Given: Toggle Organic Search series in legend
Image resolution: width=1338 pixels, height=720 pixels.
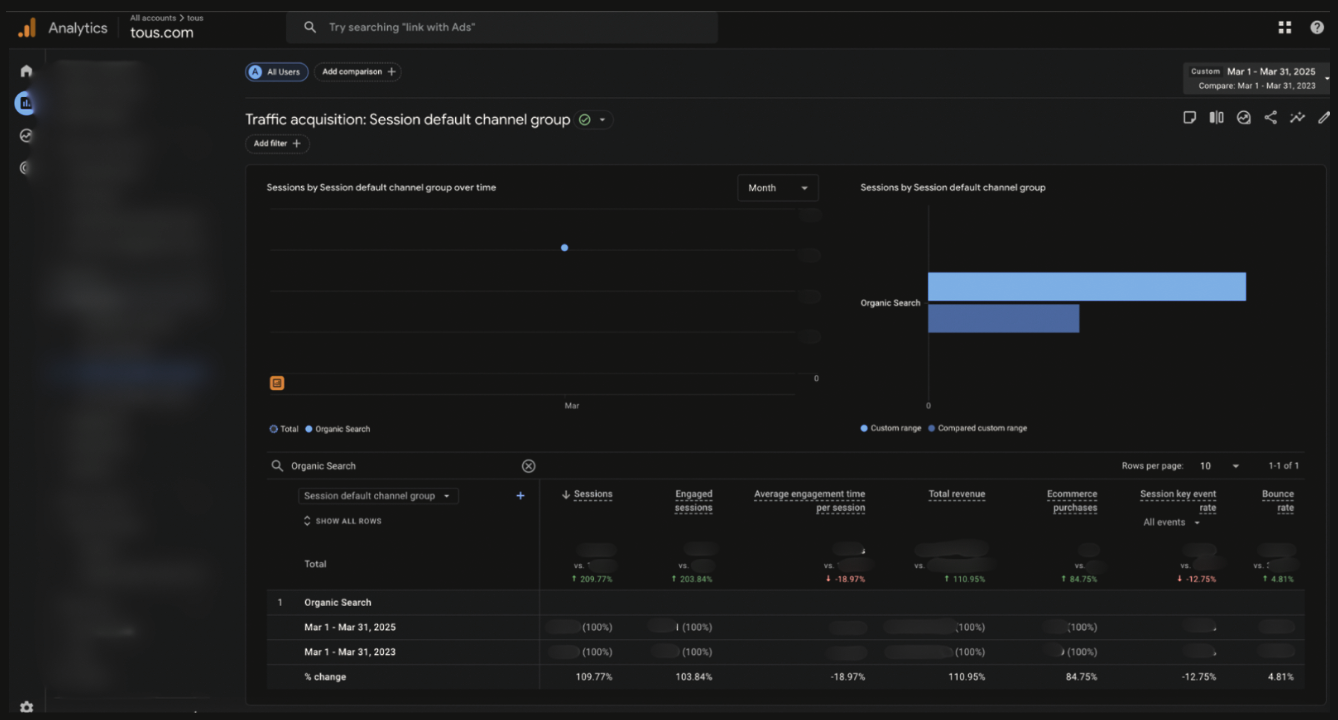Looking at the screenshot, I should pos(337,429).
